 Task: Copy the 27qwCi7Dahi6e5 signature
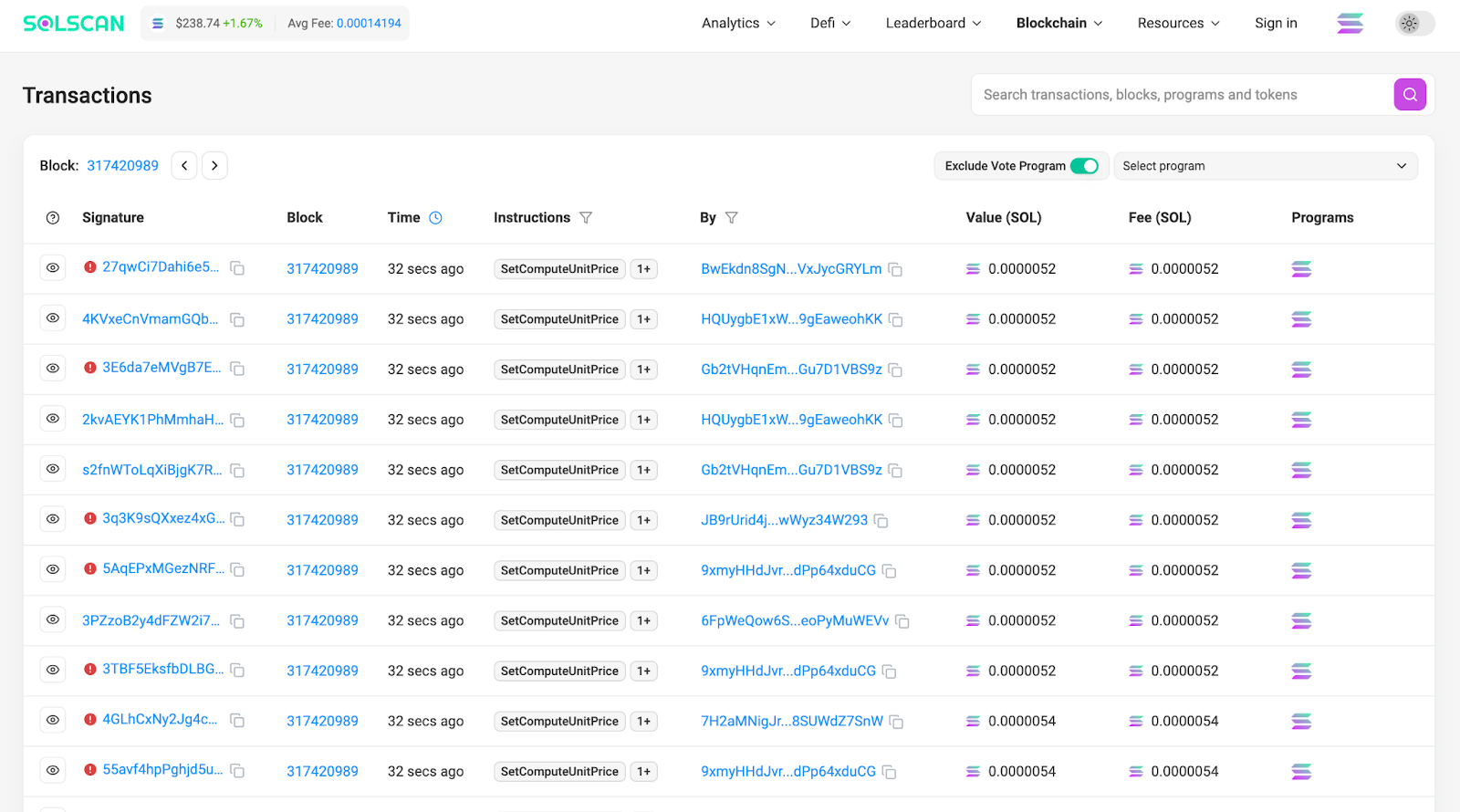(x=237, y=268)
